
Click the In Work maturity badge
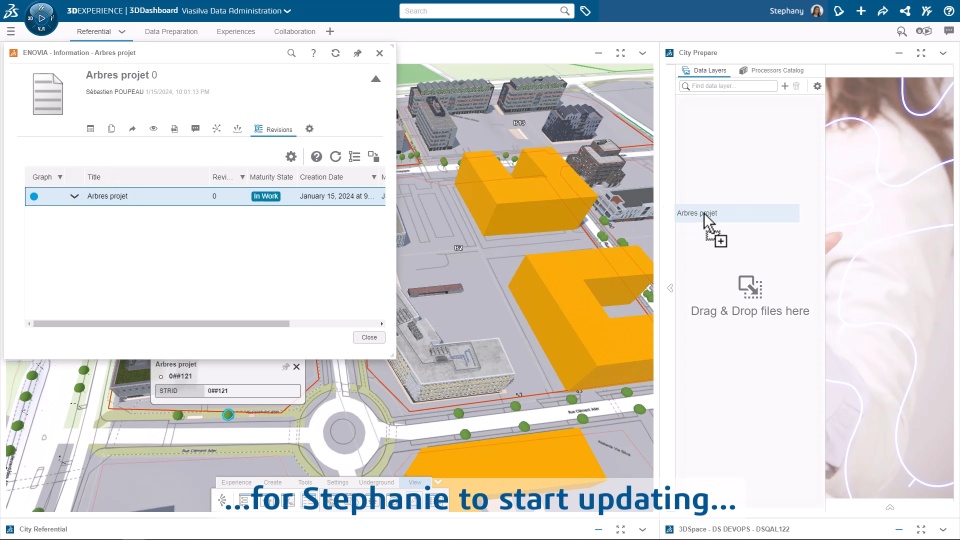click(x=266, y=197)
